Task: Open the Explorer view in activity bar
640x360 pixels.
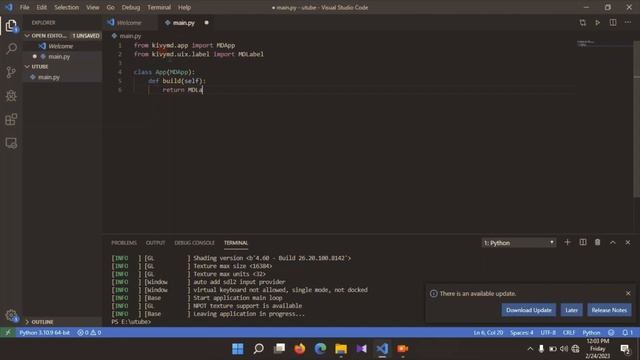Action: [11, 25]
